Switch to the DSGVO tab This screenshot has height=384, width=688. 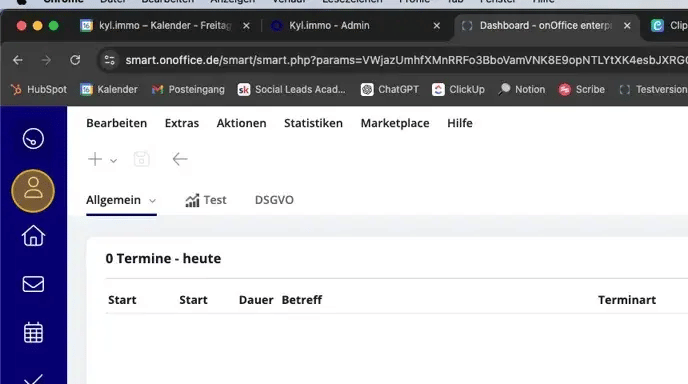274,200
